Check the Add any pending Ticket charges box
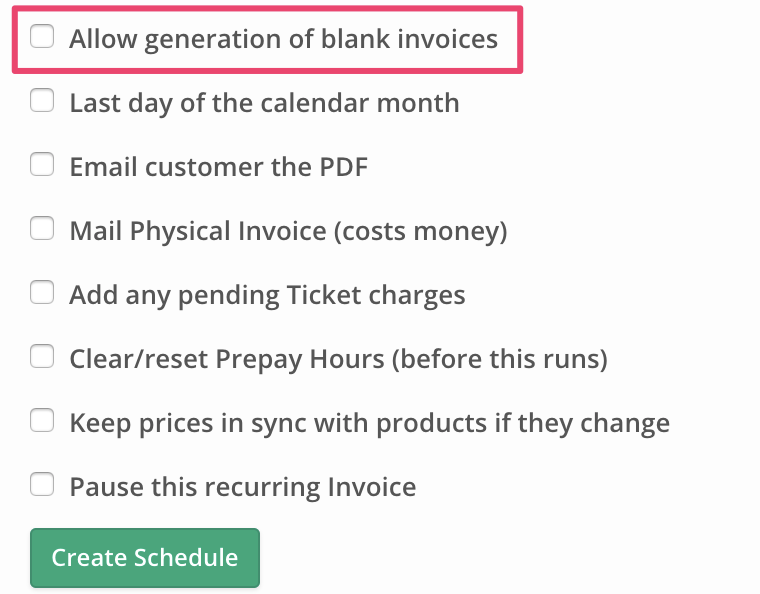 42,293
